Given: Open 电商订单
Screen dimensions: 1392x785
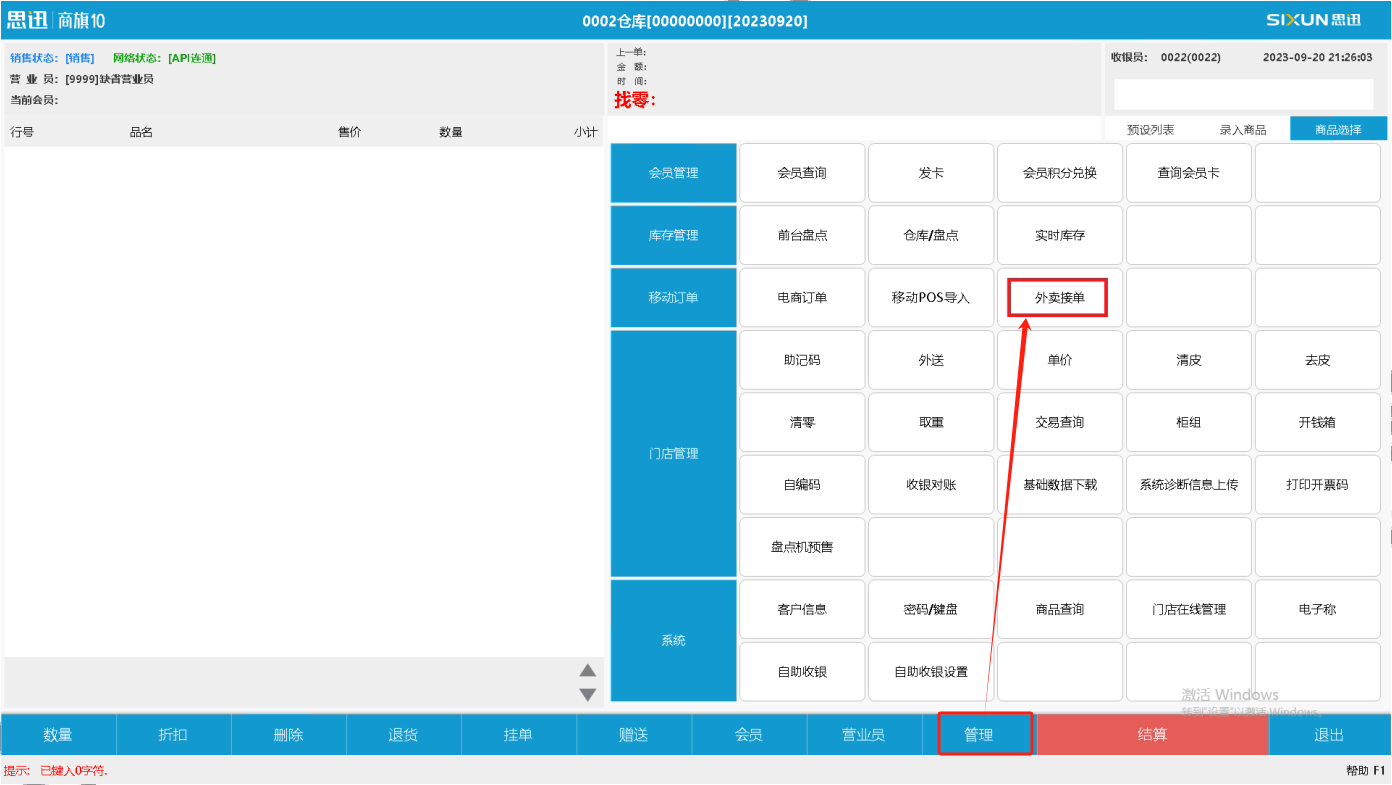Looking at the screenshot, I should pyautogui.click(x=802, y=297).
